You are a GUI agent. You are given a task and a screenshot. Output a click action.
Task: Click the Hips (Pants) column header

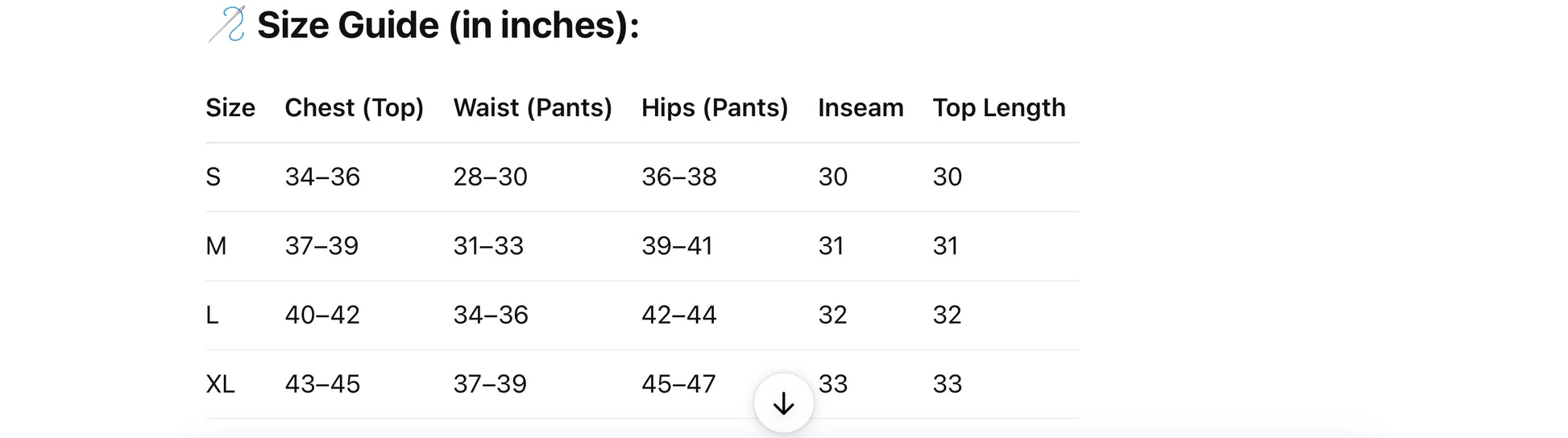coord(715,108)
